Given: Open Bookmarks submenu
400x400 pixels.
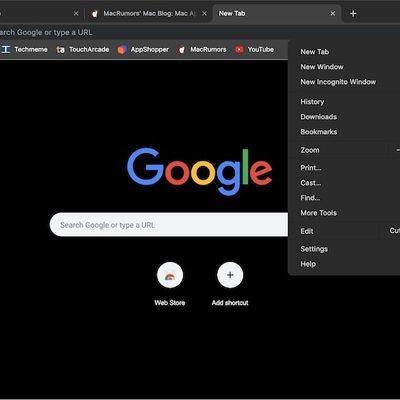Looking at the screenshot, I should click(344, 132).
